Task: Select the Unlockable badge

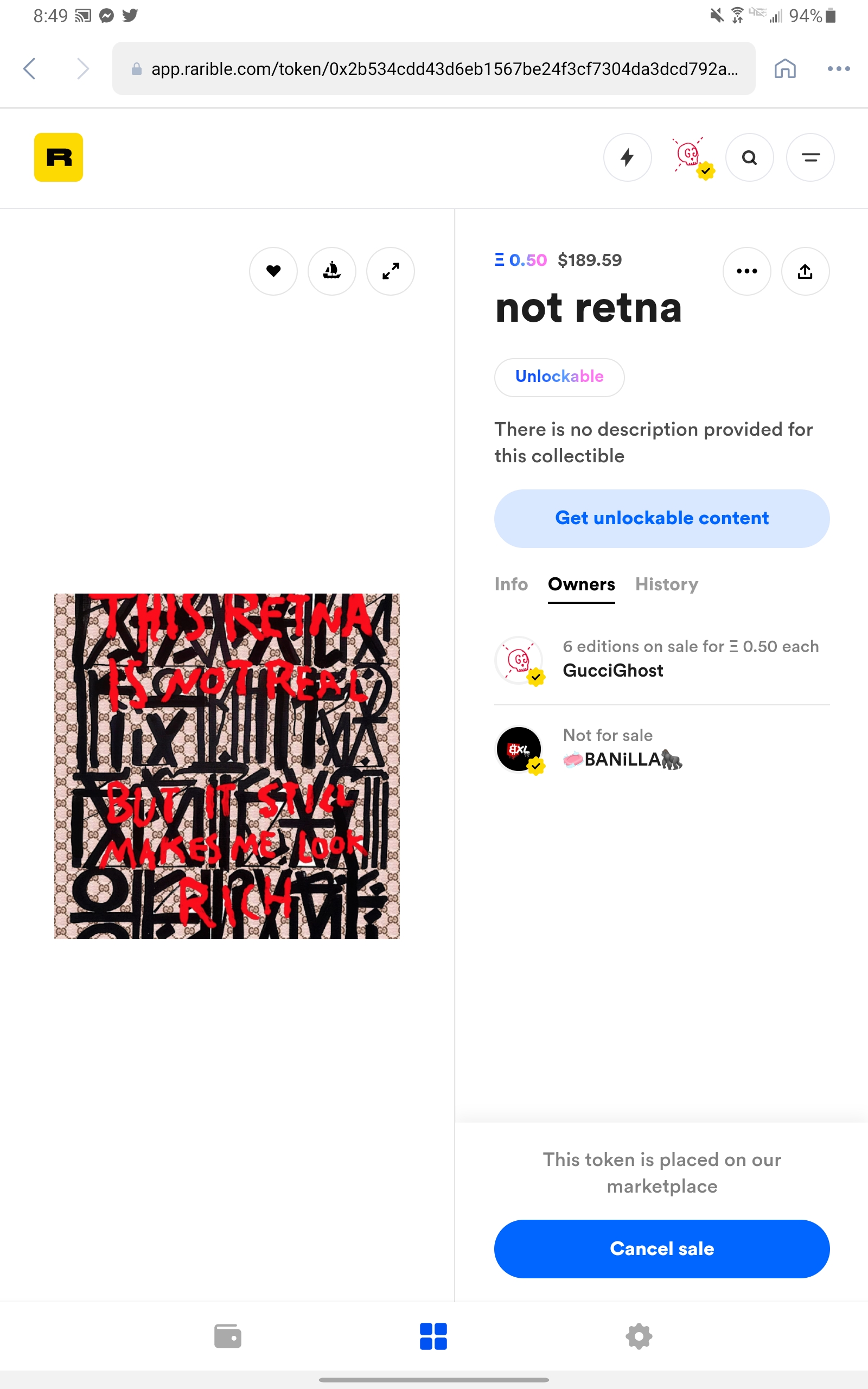Action: [x=559, y=377]
